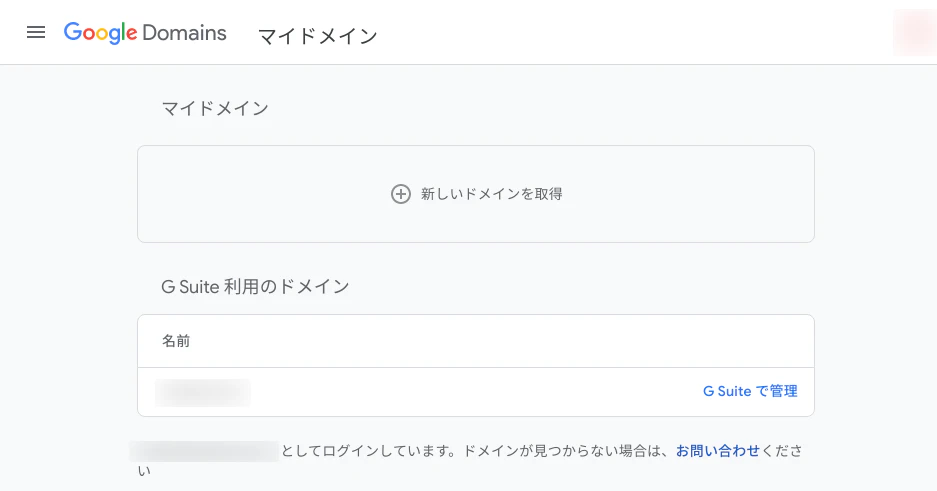Select the blurred domain name in table
This screenshot has width=937, height=491.
coord(203,392)
